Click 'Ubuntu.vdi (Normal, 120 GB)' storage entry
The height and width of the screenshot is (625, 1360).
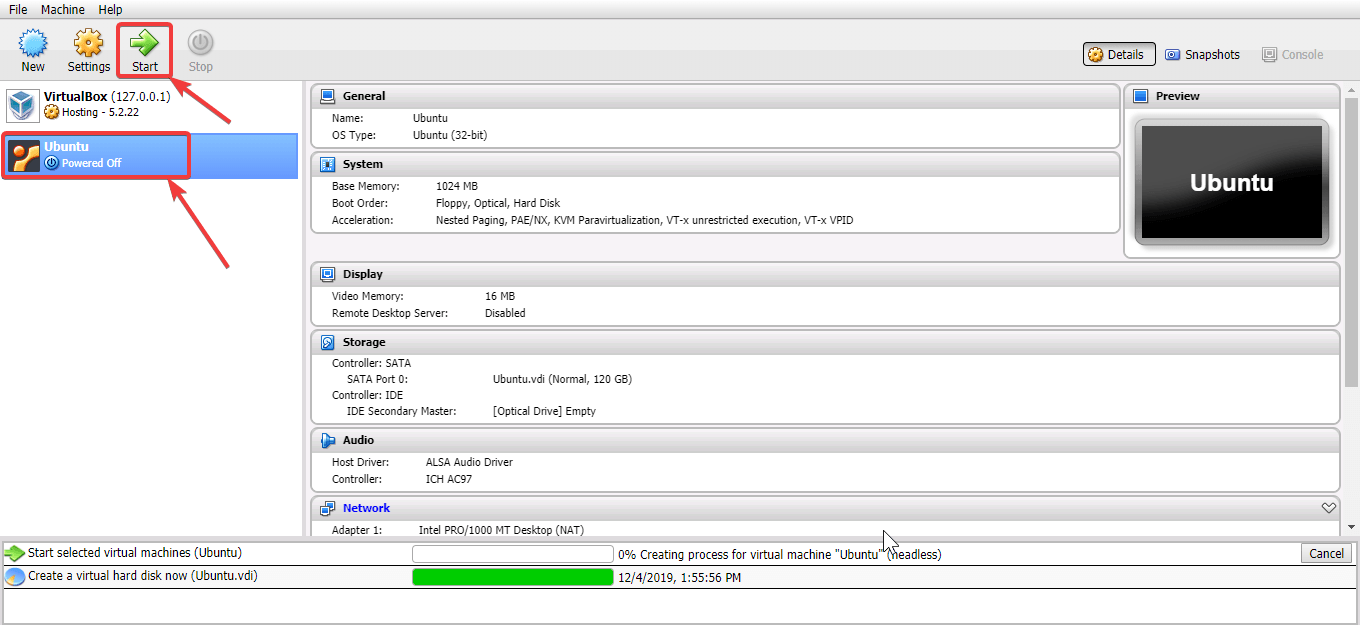[562, 379]
